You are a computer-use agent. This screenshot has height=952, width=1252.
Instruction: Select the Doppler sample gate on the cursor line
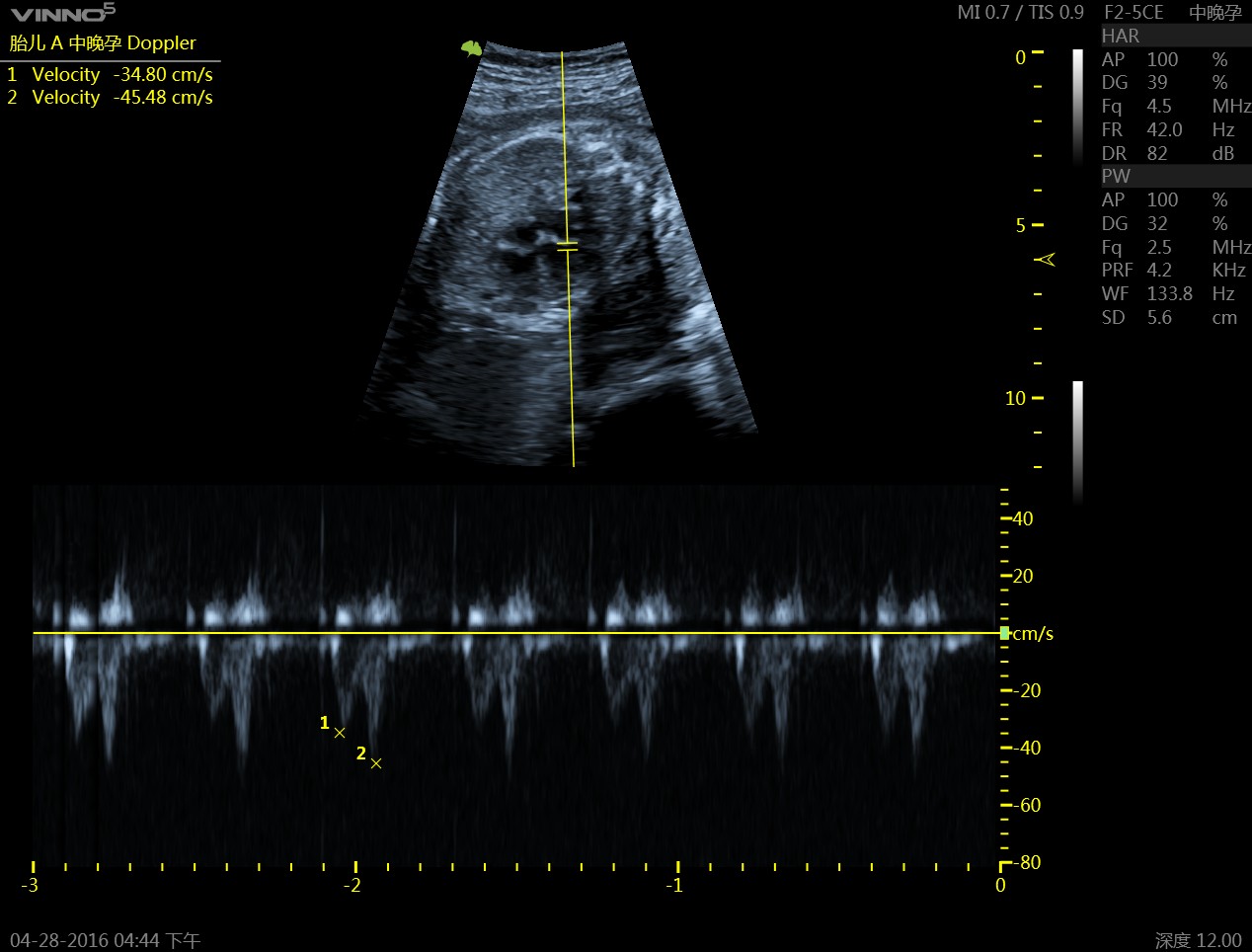click(567, 246)
